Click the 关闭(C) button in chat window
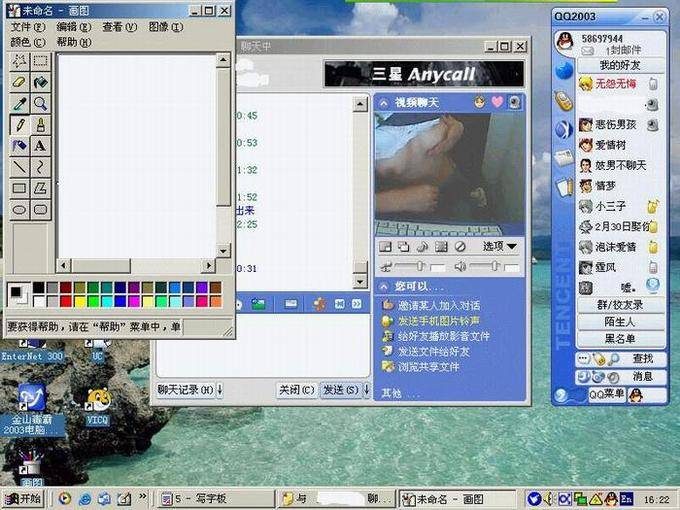 297,390
